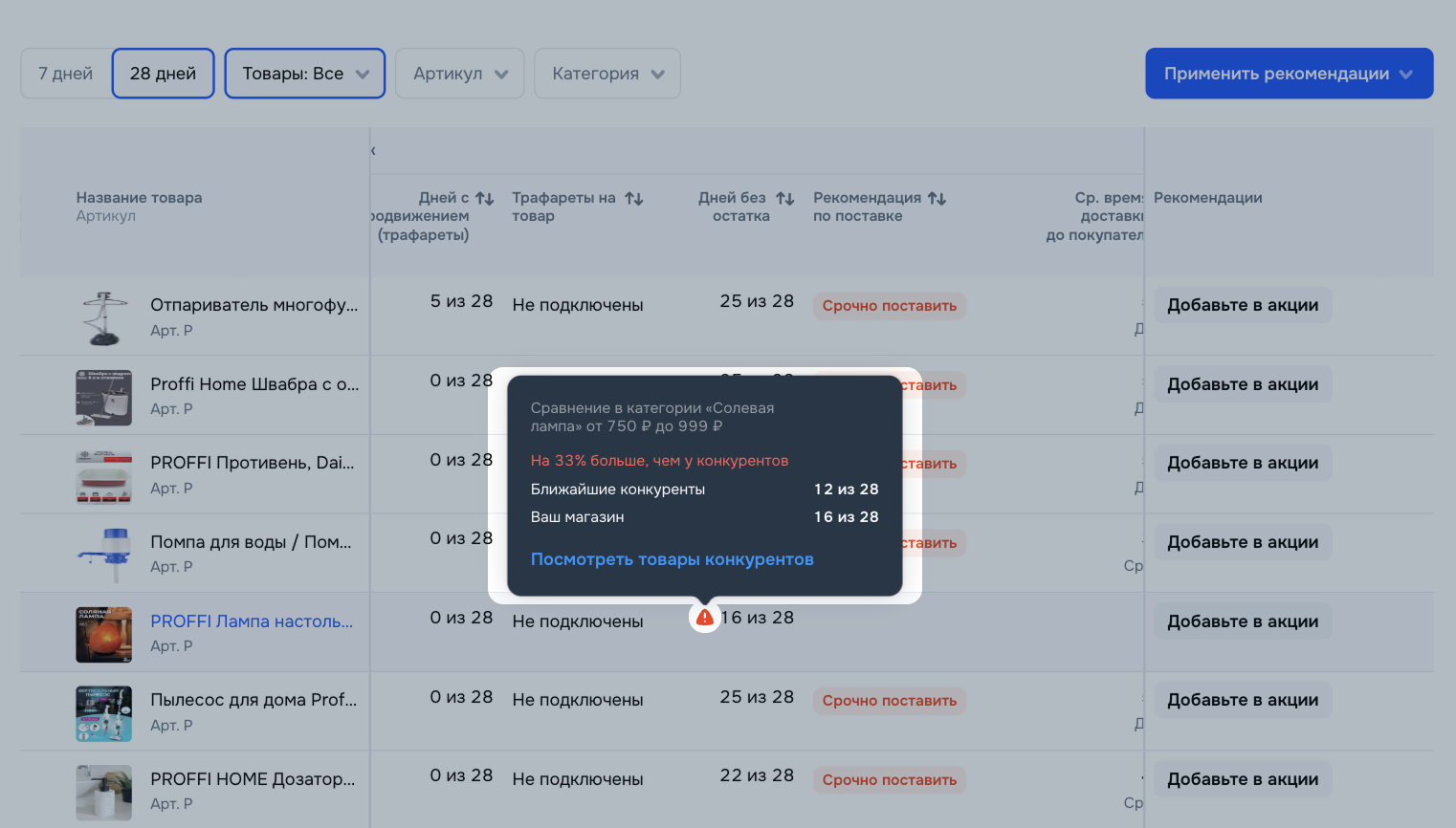
Task: Click Добавьте в акции for PROFFI HOME Дозатор
Action: (1243, 779)
